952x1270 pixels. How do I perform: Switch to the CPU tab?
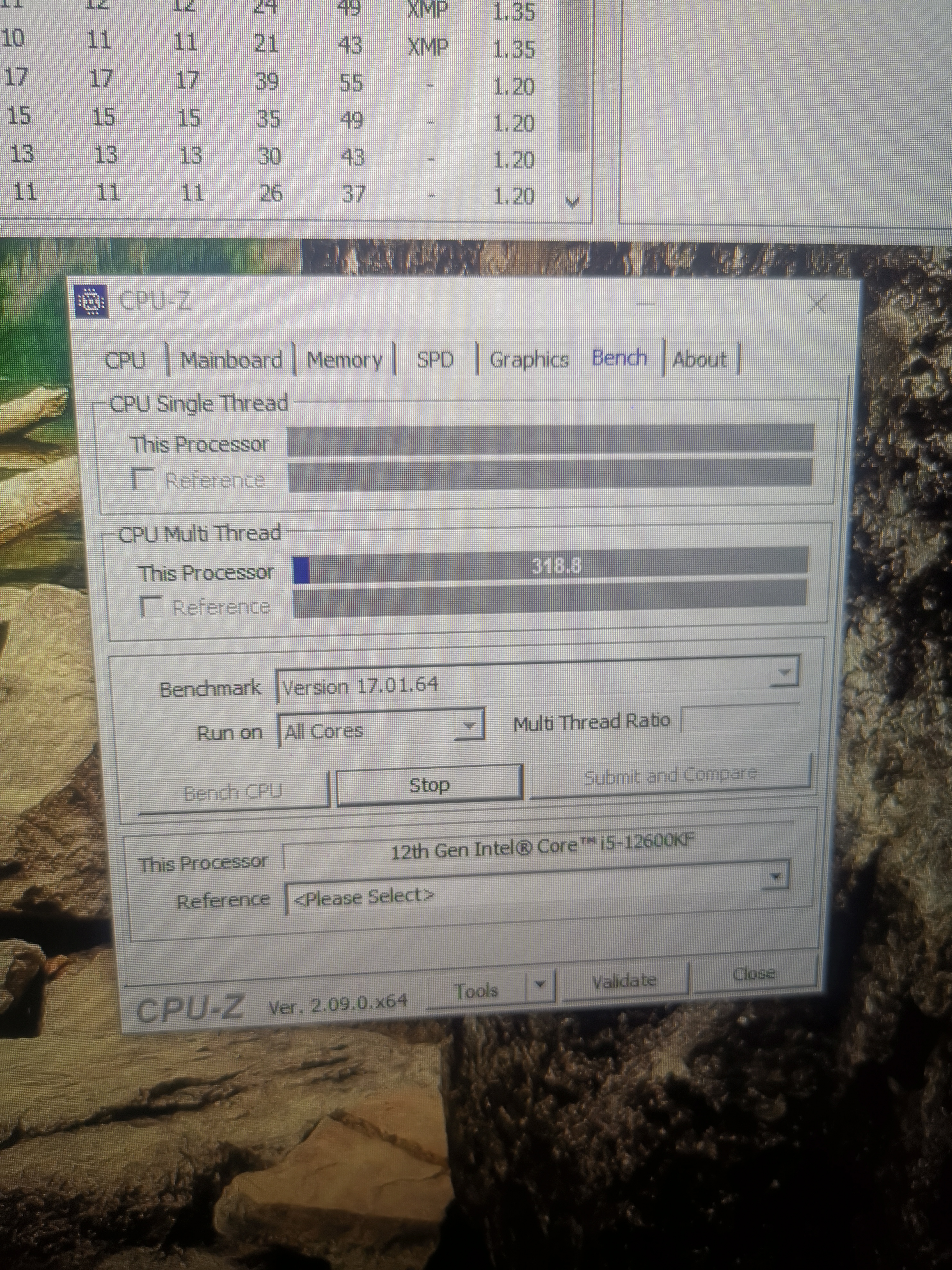[x=125, y=361]
